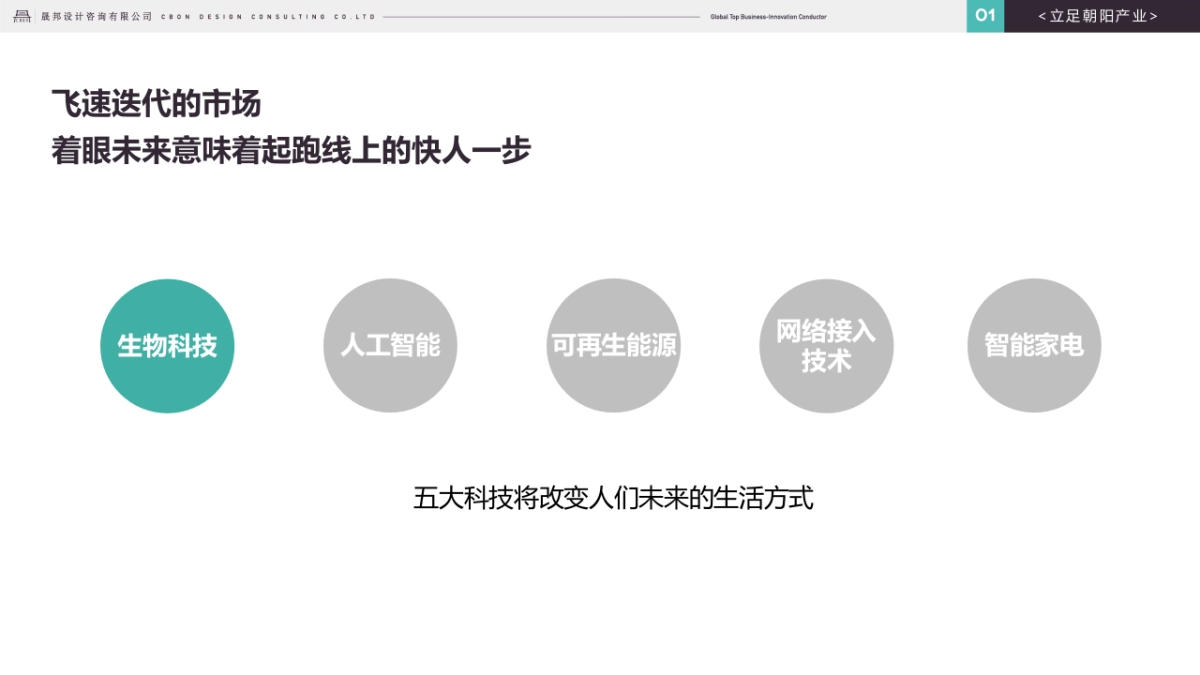Toggle highlight on the 生物科技 bubble

tap(167, 345)
